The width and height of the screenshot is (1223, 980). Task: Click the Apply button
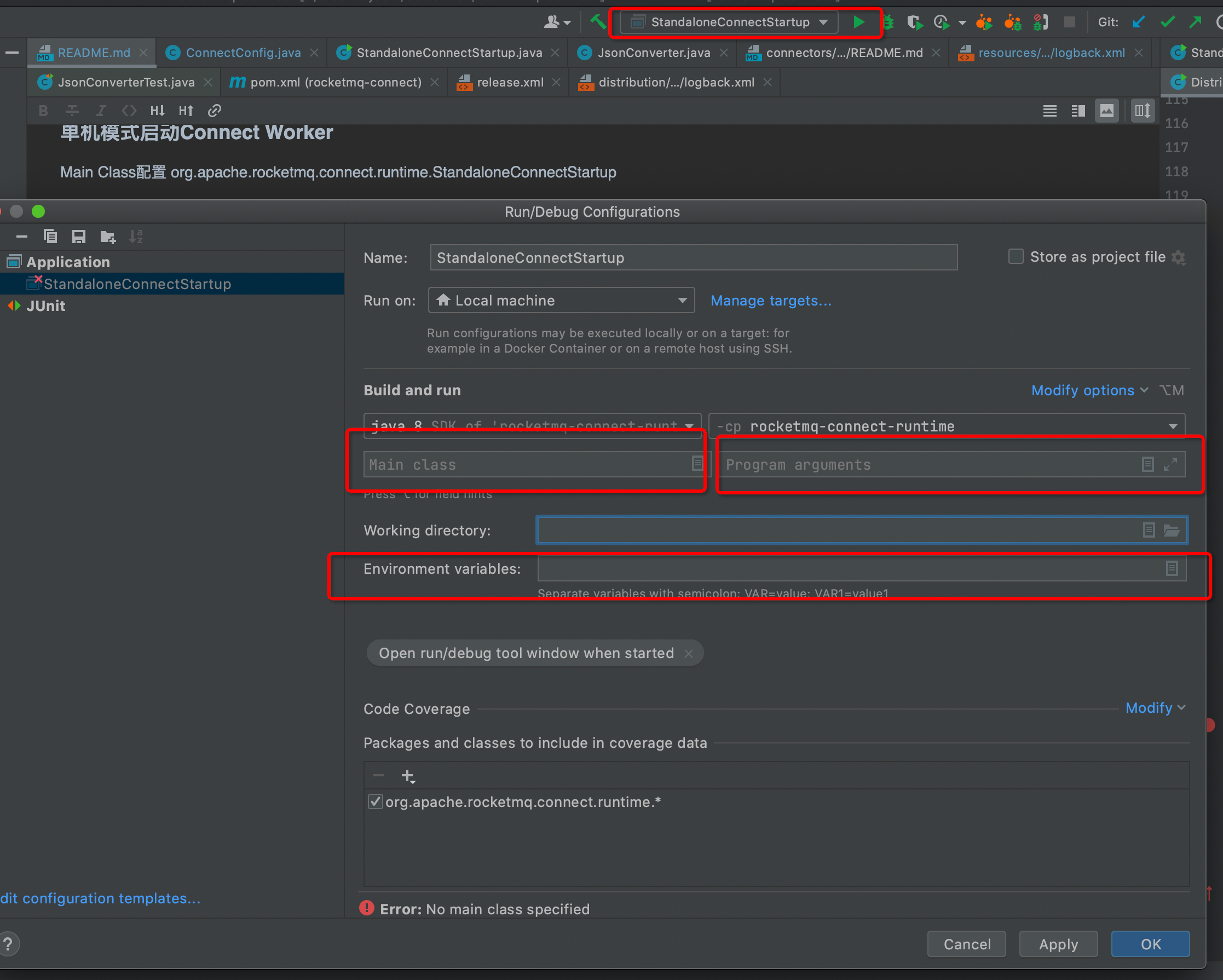pyautogui.click(x=1058, y=944)
